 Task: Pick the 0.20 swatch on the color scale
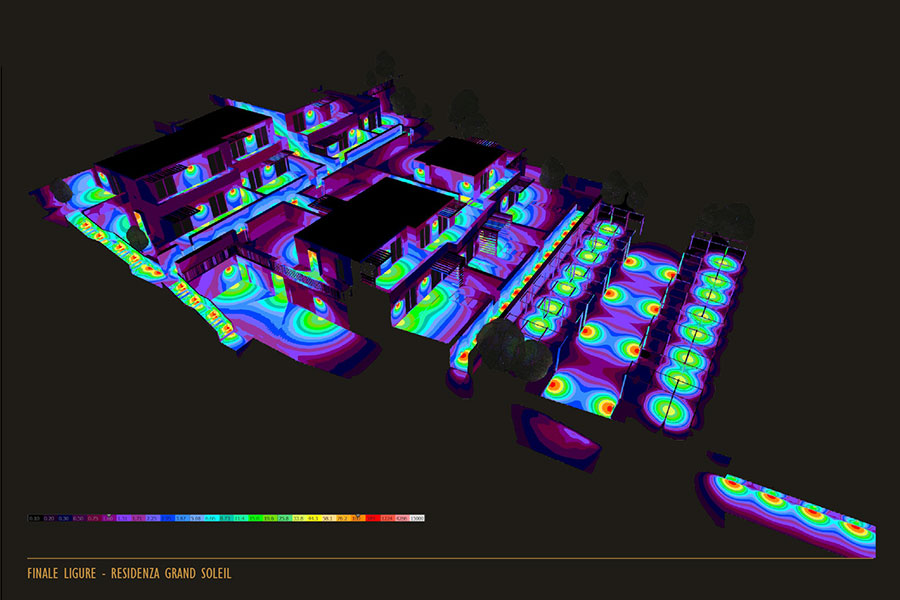pyautogui.click(x=48, y=518)
